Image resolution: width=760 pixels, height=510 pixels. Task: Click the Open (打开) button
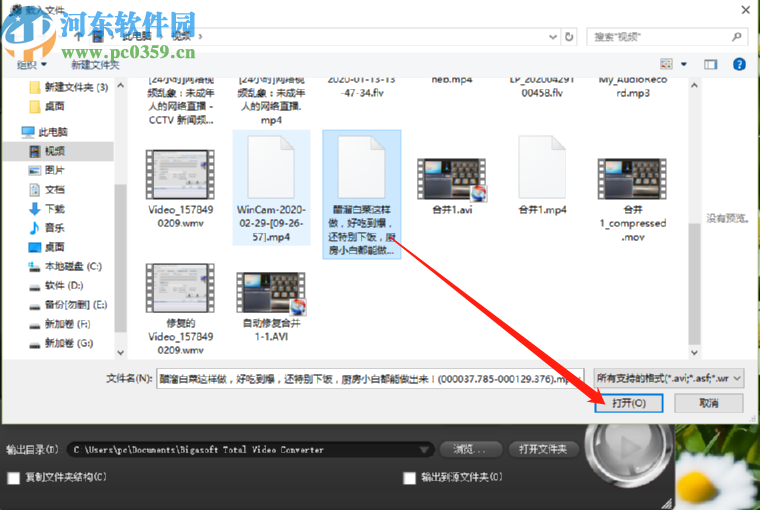pyautogui.click(x=629, y=403)
